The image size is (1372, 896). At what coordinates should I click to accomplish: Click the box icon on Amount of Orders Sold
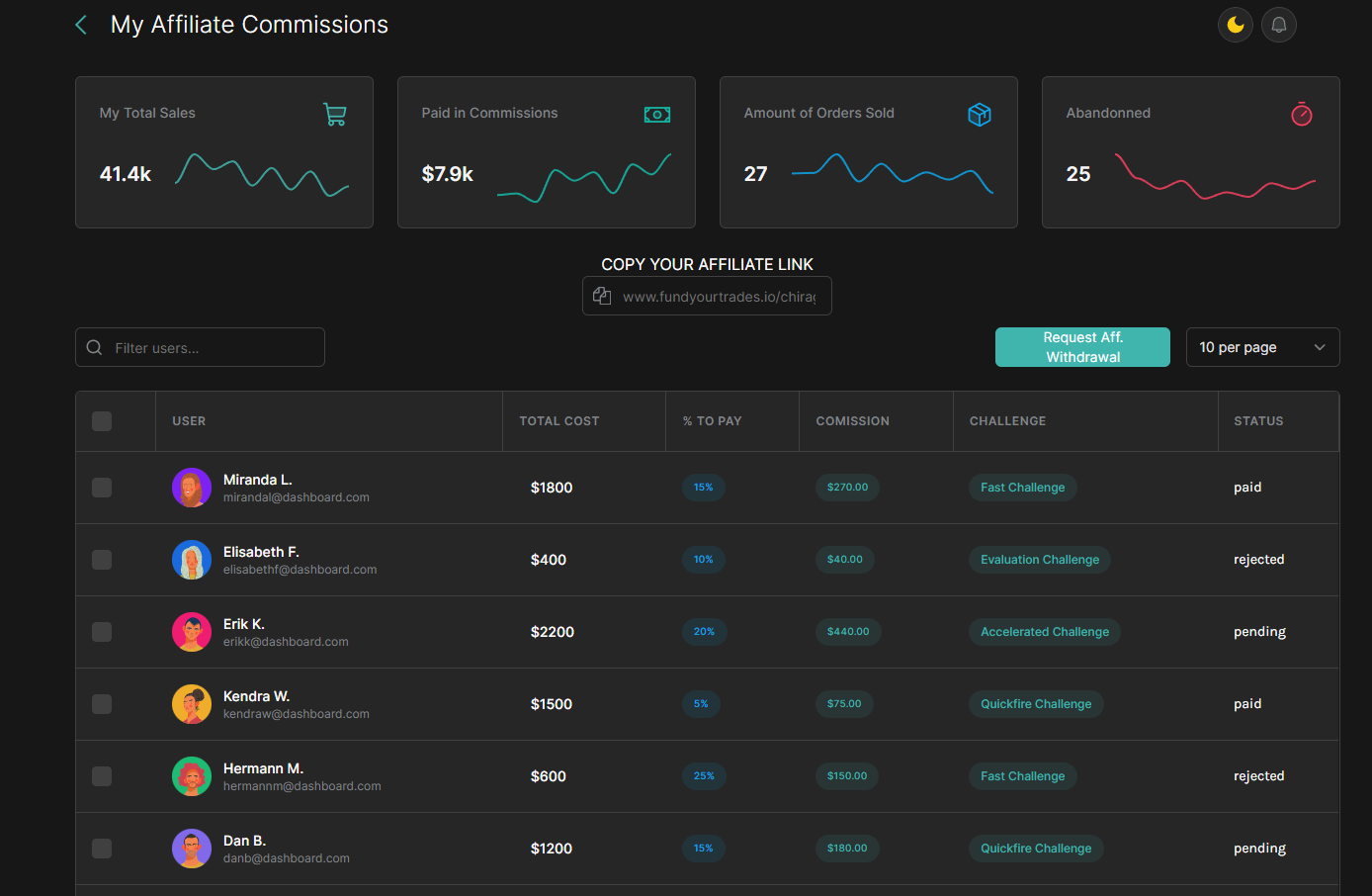[x=980, y=115]
